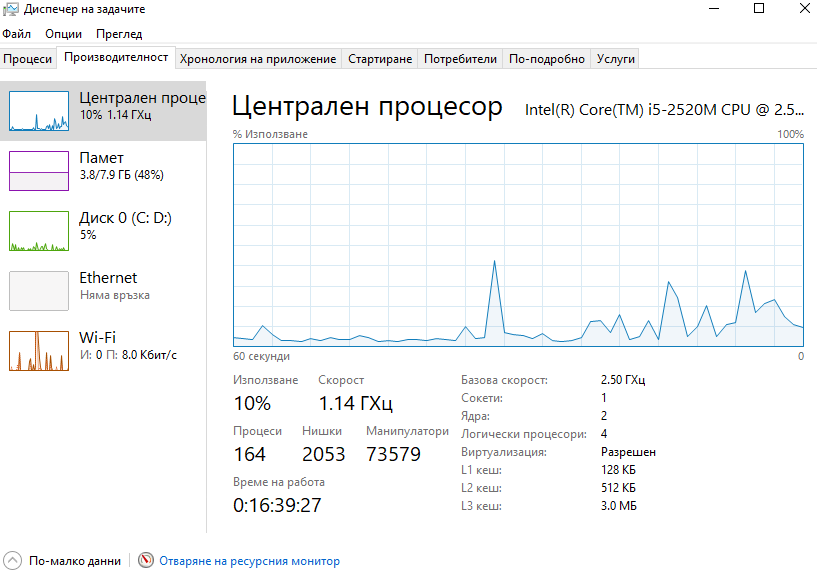Collapse view using the 'По-малко данни' chevron icon
This screenshot has width=817, height=575.
(13, 560)
